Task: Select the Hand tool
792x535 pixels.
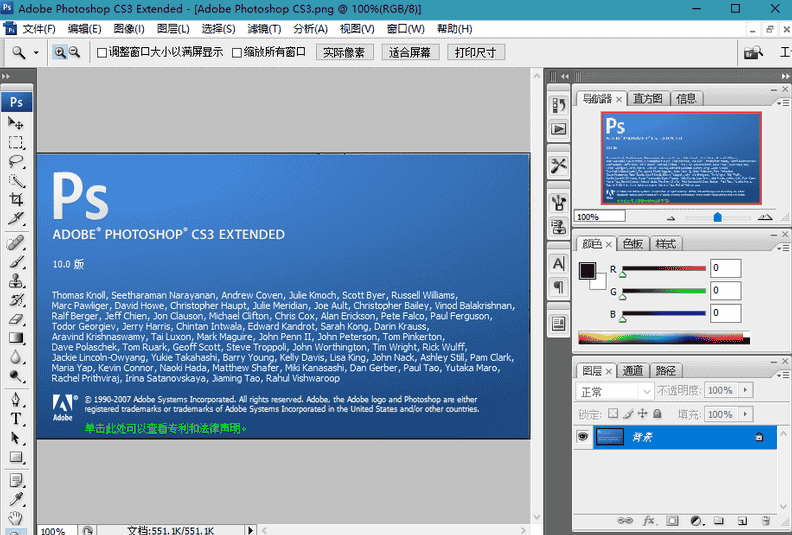Action: coord(16,517)
